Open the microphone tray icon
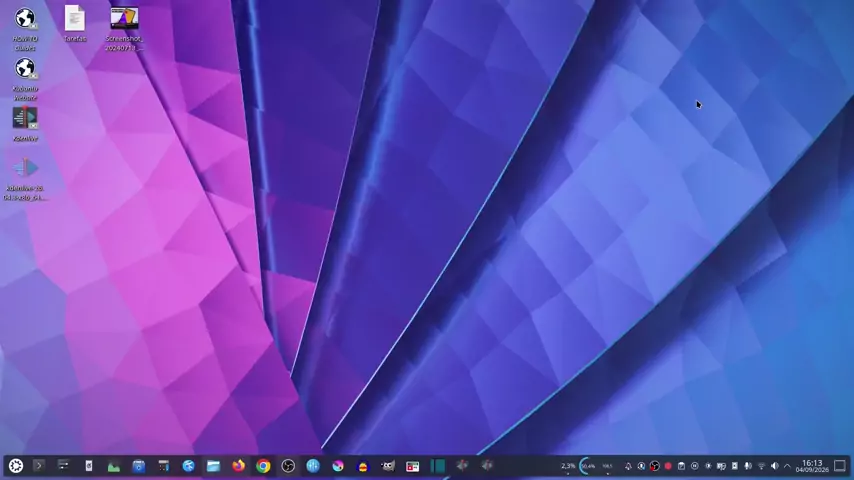This screenshot has height=480, width=854. tap(748, 466)
